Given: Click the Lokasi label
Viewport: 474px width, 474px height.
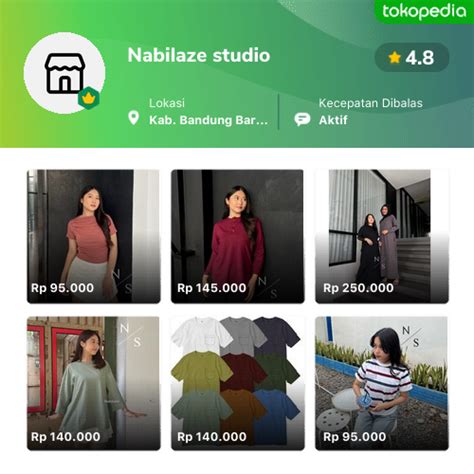Looking at the screenshot, I should pos(167,103).
